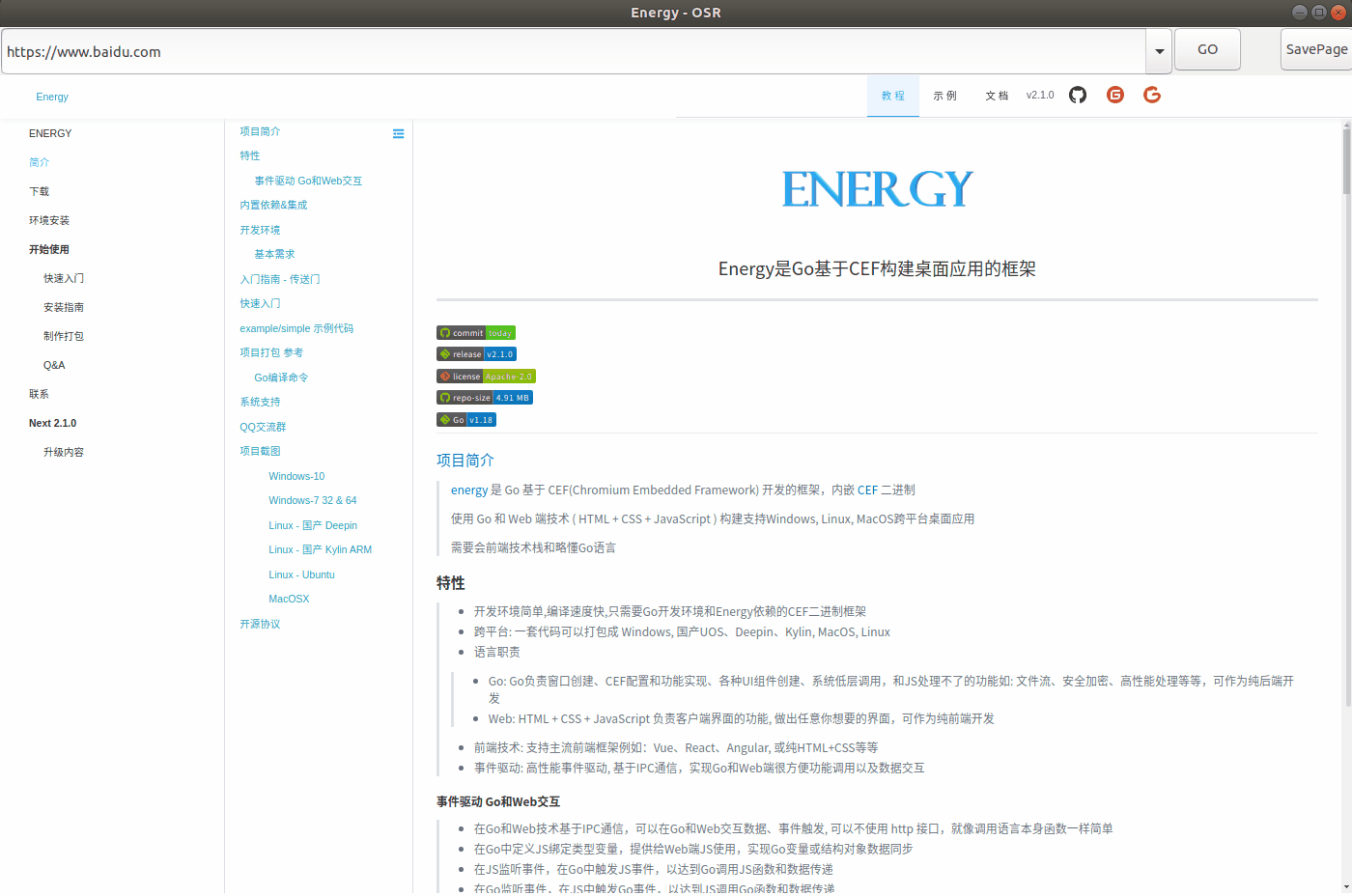The image size is (1352, 896).
Task: Jump to Linux - Ubuntu in contents
Action: 301,574
